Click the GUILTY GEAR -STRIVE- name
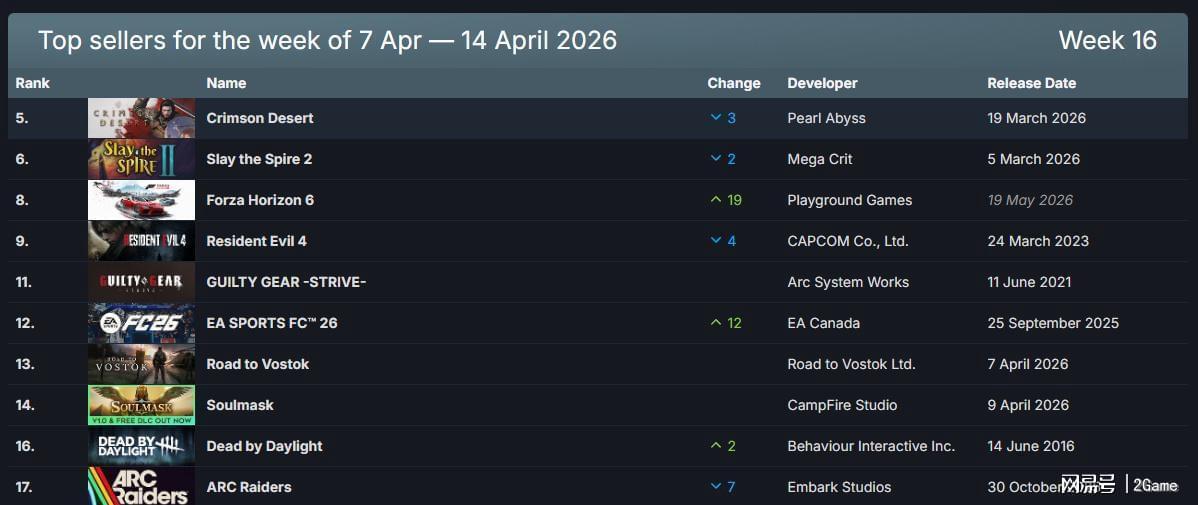This screenshot has width=1198, height=505. pyautogui.click(x=287, y=282)
